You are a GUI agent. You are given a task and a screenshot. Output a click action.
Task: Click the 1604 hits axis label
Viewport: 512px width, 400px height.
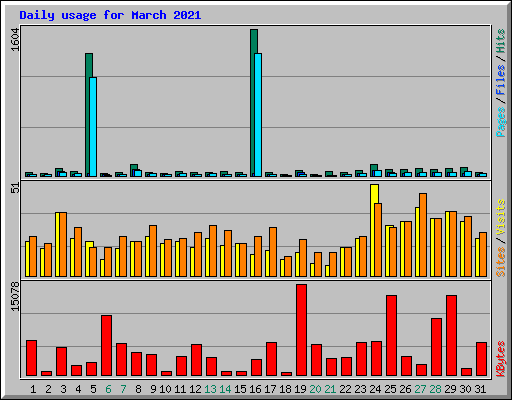click(15, 40)
